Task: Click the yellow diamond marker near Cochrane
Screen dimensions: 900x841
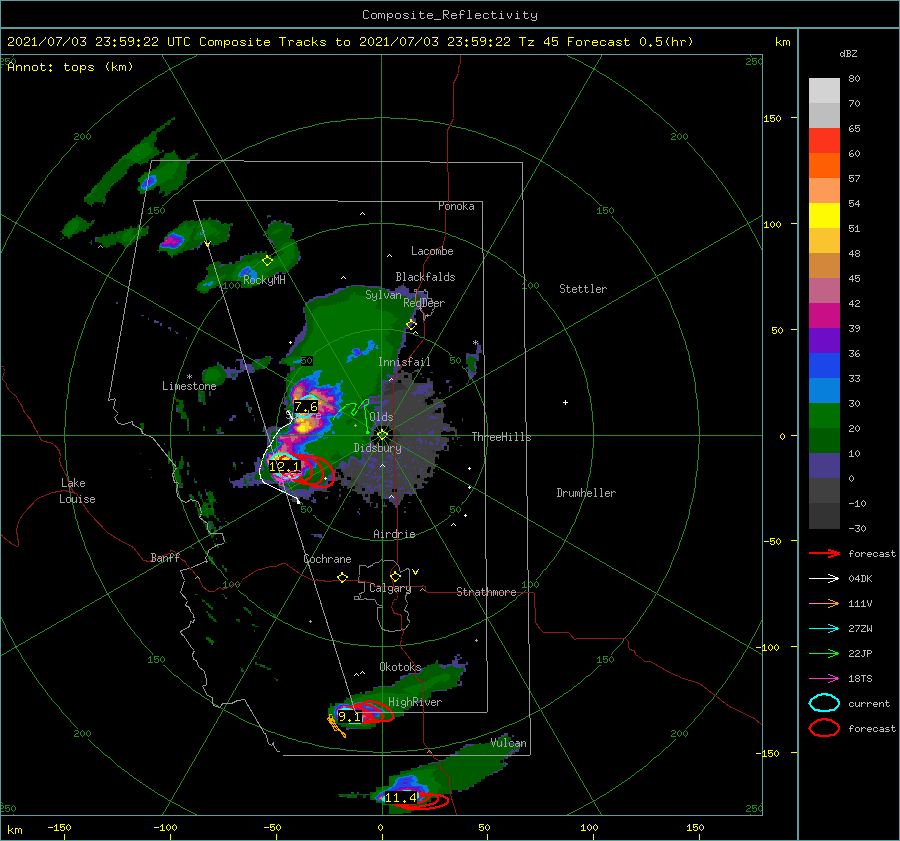Action: (343, 577)
